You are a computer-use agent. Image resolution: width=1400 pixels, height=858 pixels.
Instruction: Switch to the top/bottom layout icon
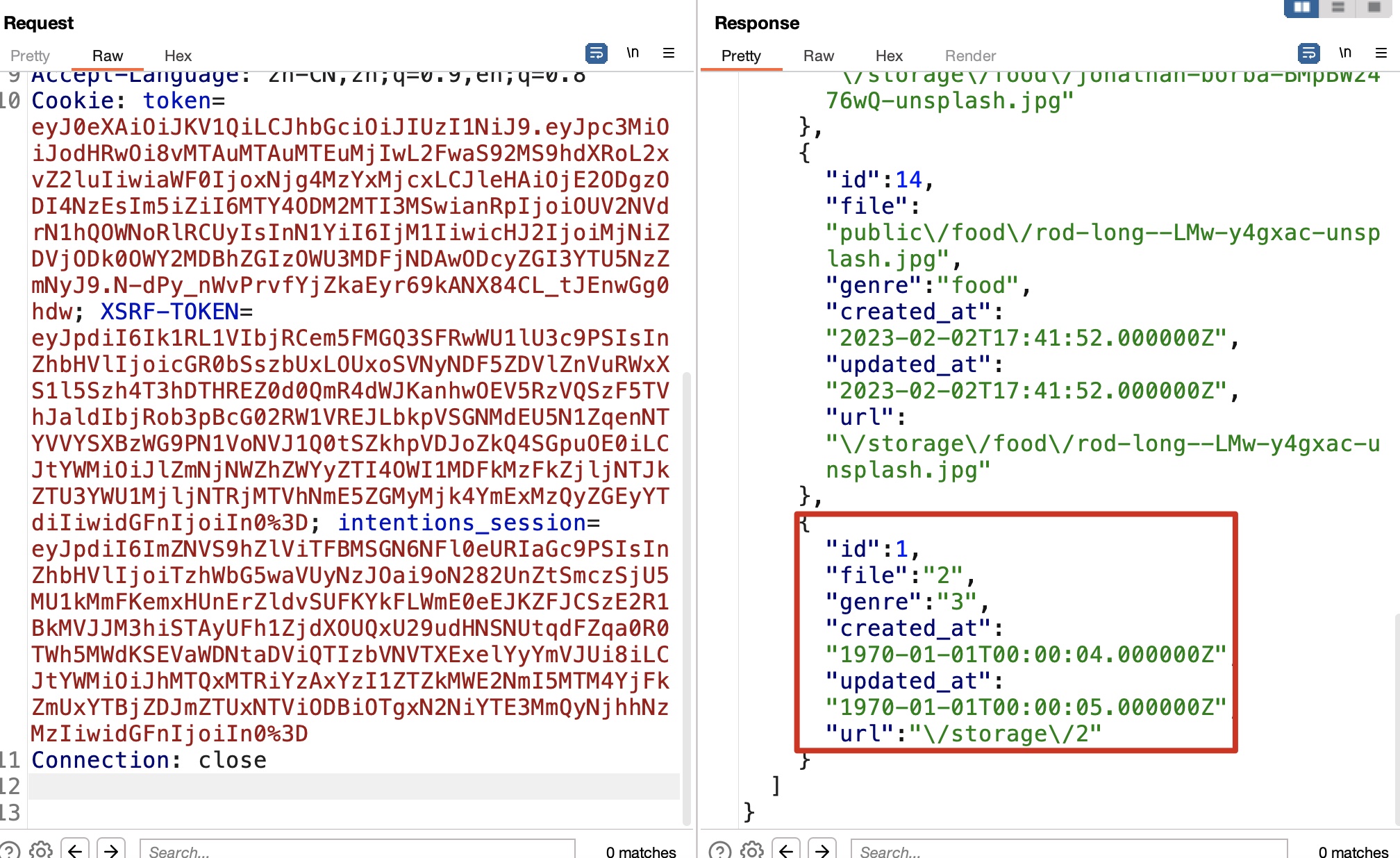click(x=1337, y=8)
